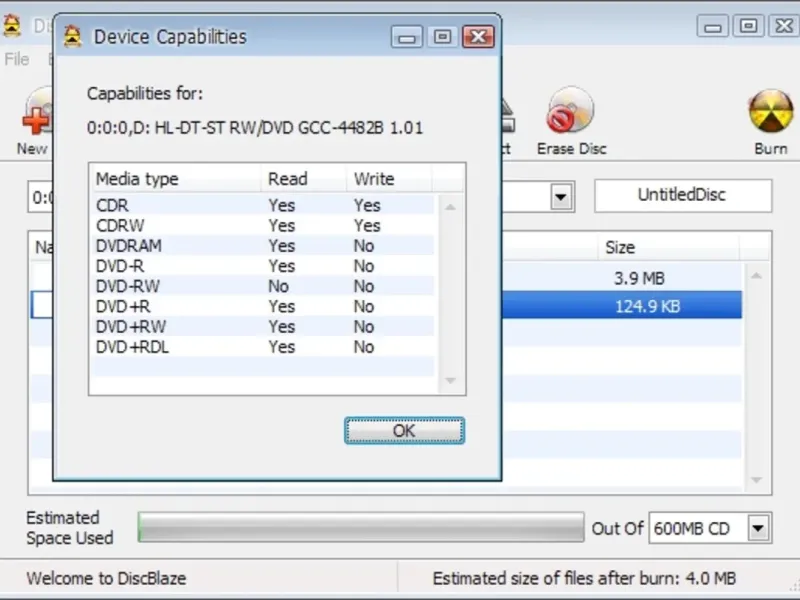Click OK in Device Capabilities dialog
The width and height of the screenshot is (800, 600).
[404, 431]
